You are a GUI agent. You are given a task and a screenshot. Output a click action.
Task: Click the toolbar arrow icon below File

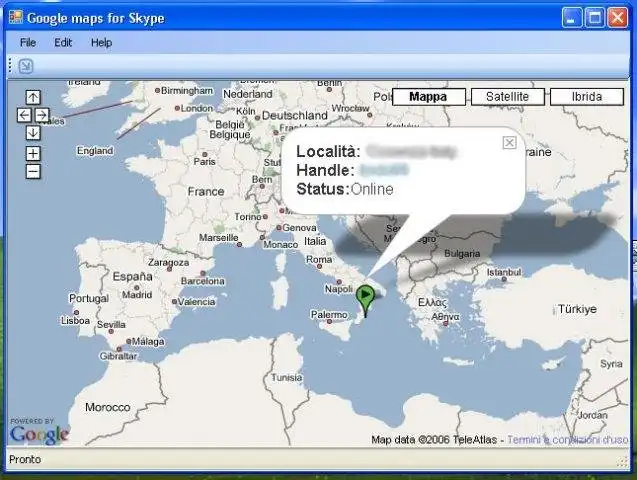pyautogui.click(x=26, y=66)
